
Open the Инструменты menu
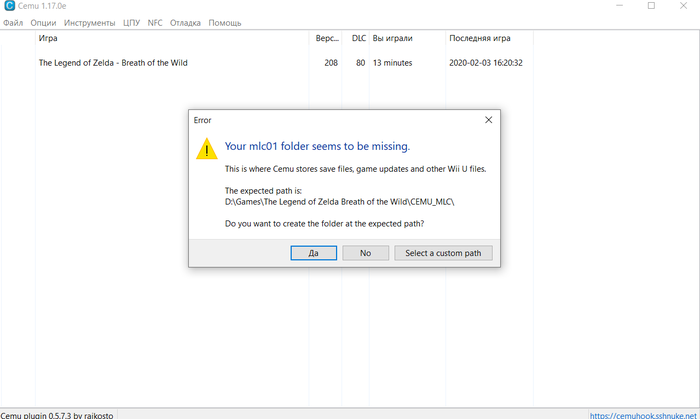coord(89,22)
